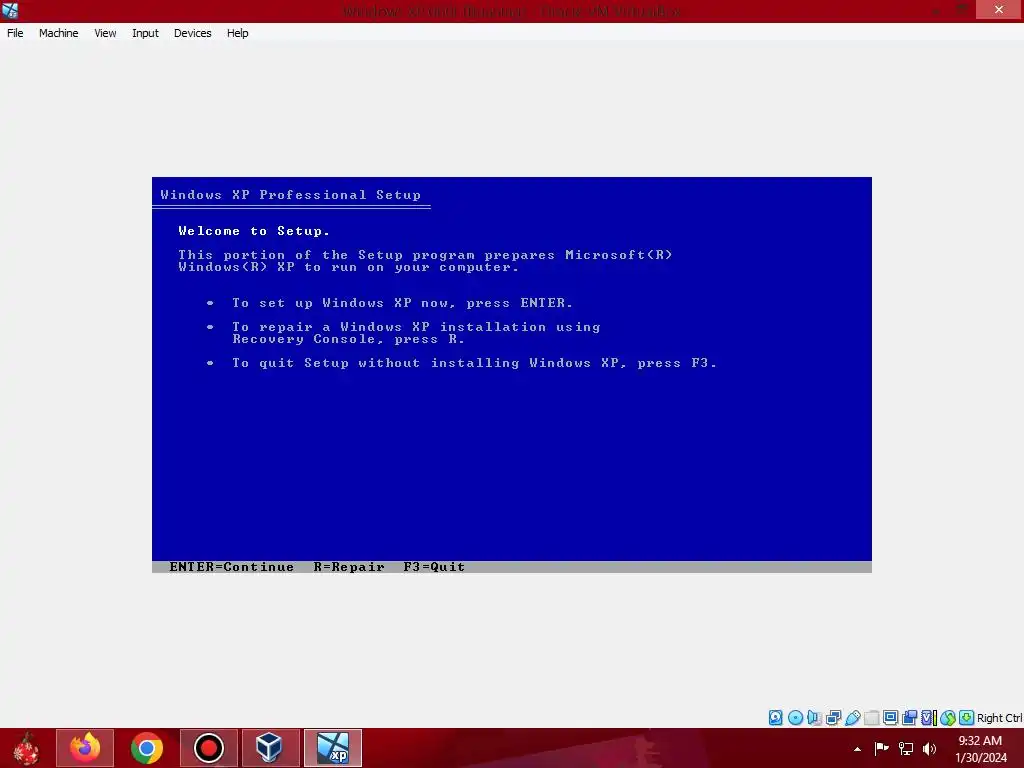Open the Action Center flag icon
The image size is (1024, 768).
[882, 748]
